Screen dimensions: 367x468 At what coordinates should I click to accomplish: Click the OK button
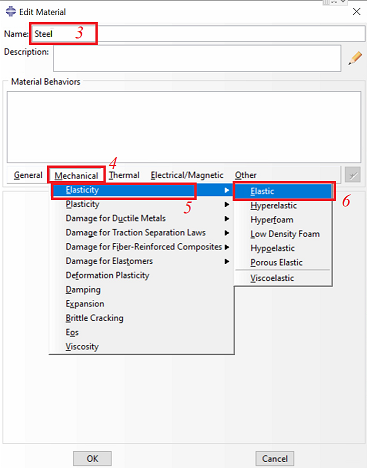(92, 459)
